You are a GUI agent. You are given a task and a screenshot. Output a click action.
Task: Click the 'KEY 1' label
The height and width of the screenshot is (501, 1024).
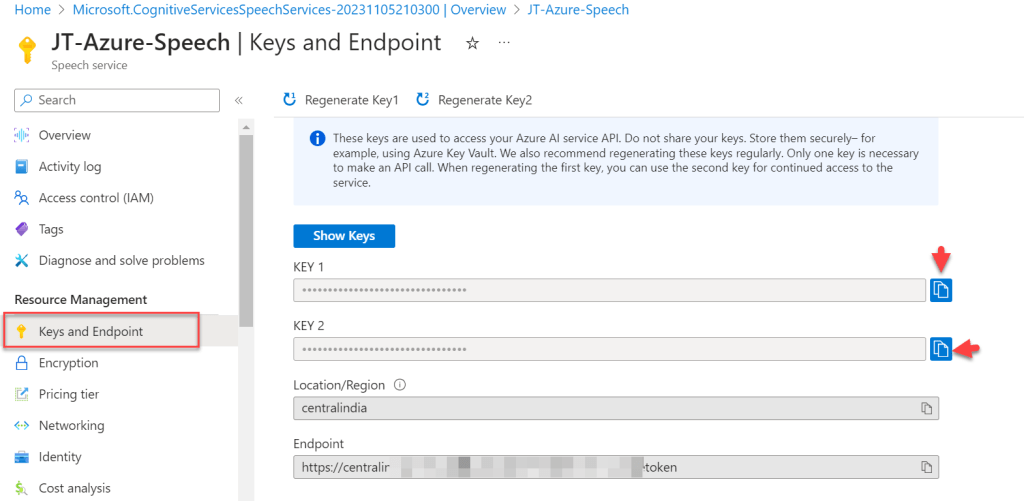click(308, 267)
